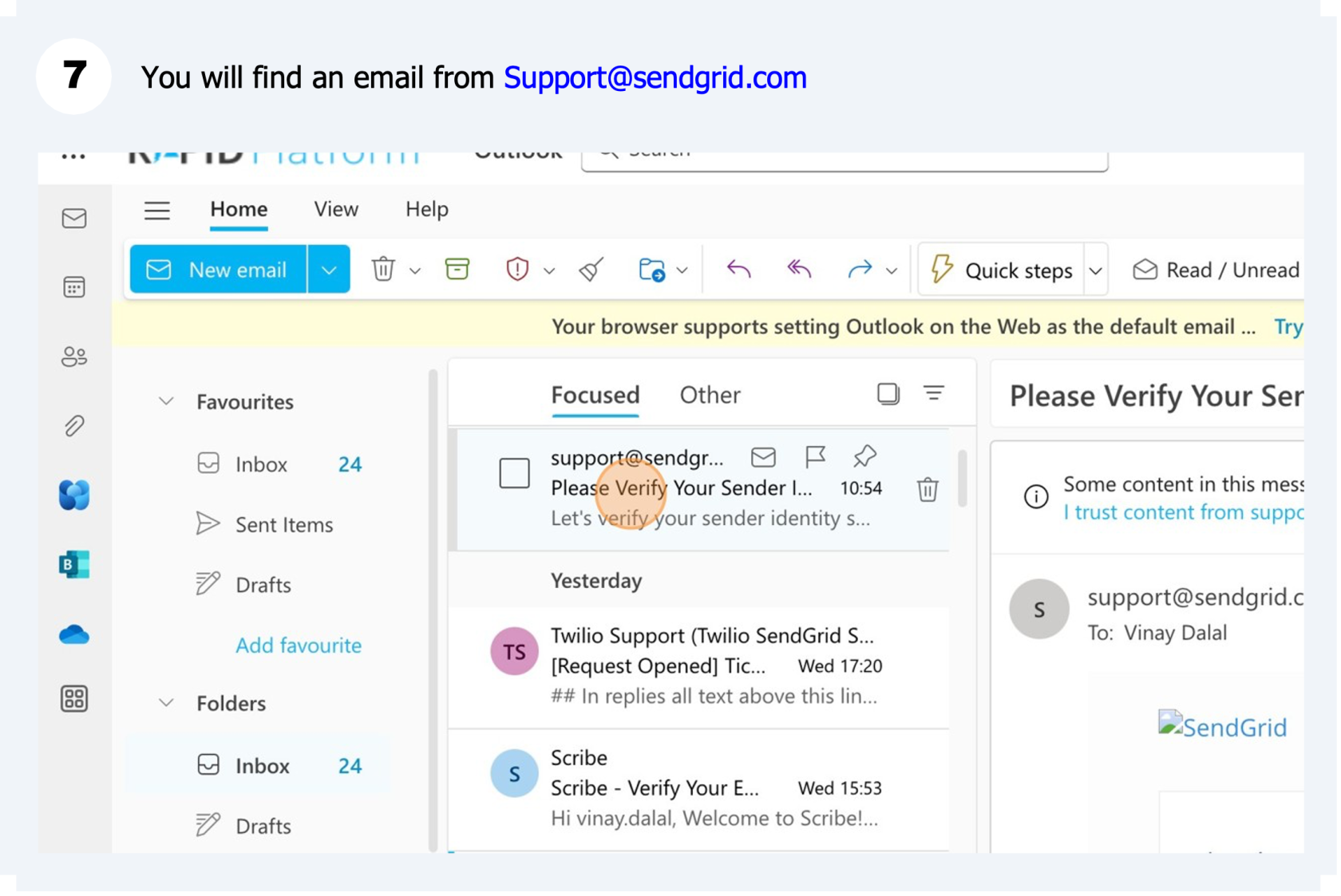The image size is (1341, 896).
Task: Open the Move to dropdown arrow
Action: pyautogui.click(x=682, y=271)
